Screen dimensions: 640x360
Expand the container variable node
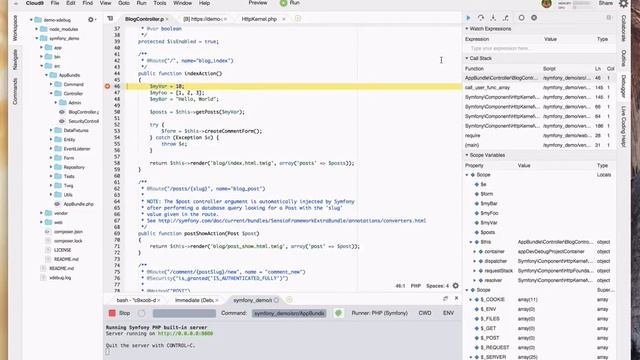tap(475, 251)
